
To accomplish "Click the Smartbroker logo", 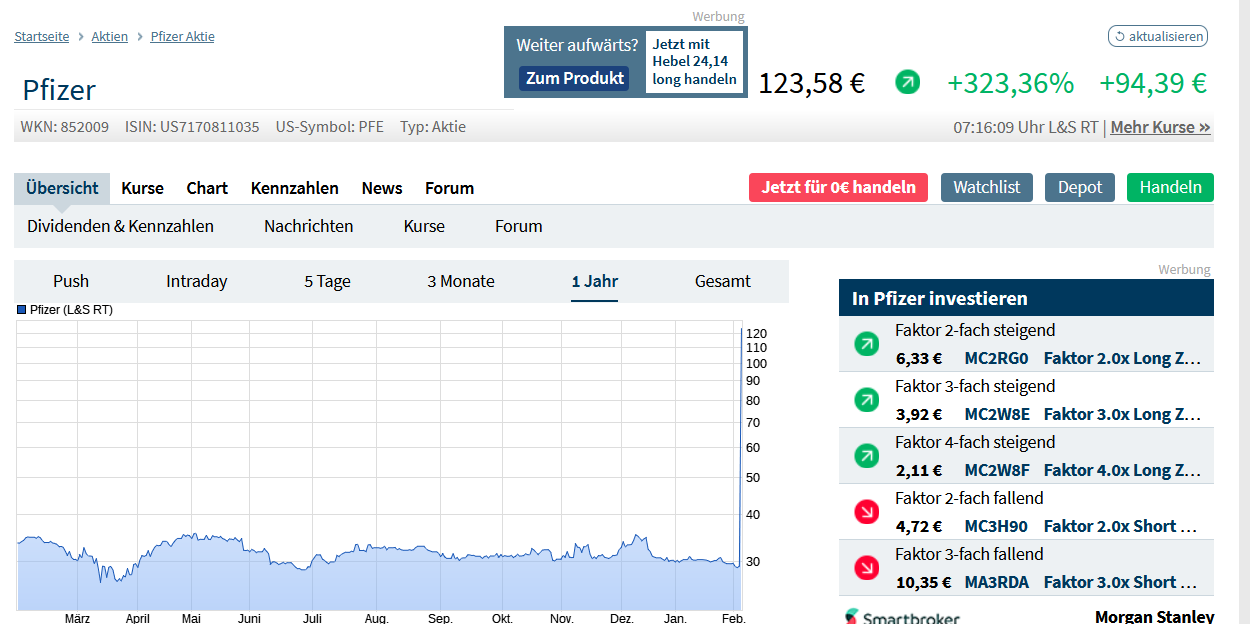I will coord(902,617).
